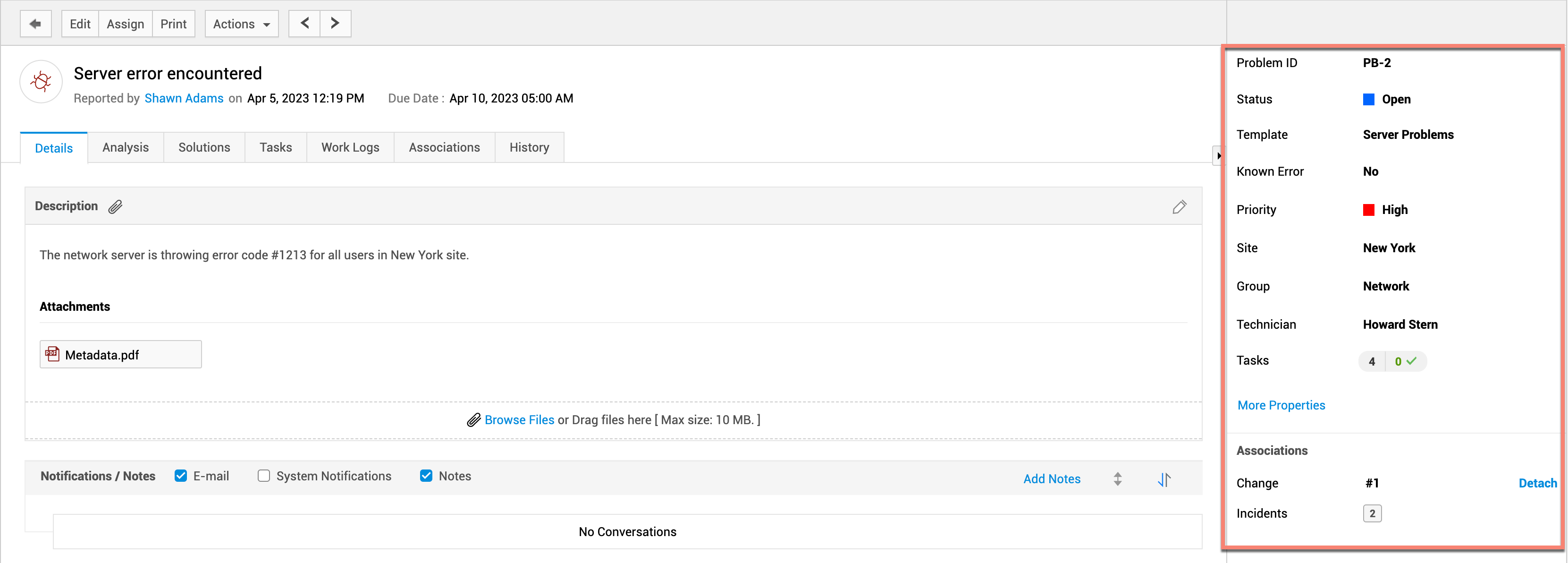Viewport: 1568px width, 563px height.
Task: Click the sort order icon in Notes bar
Action: coord(1163,479)
